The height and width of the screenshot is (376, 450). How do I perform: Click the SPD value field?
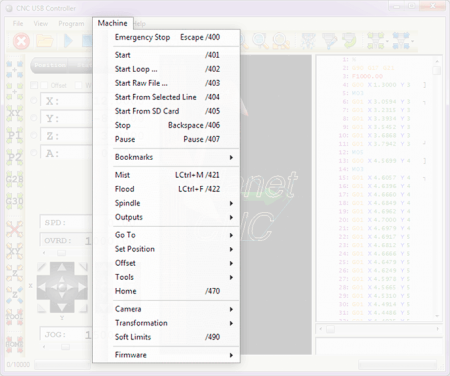(x=66, y=223)
